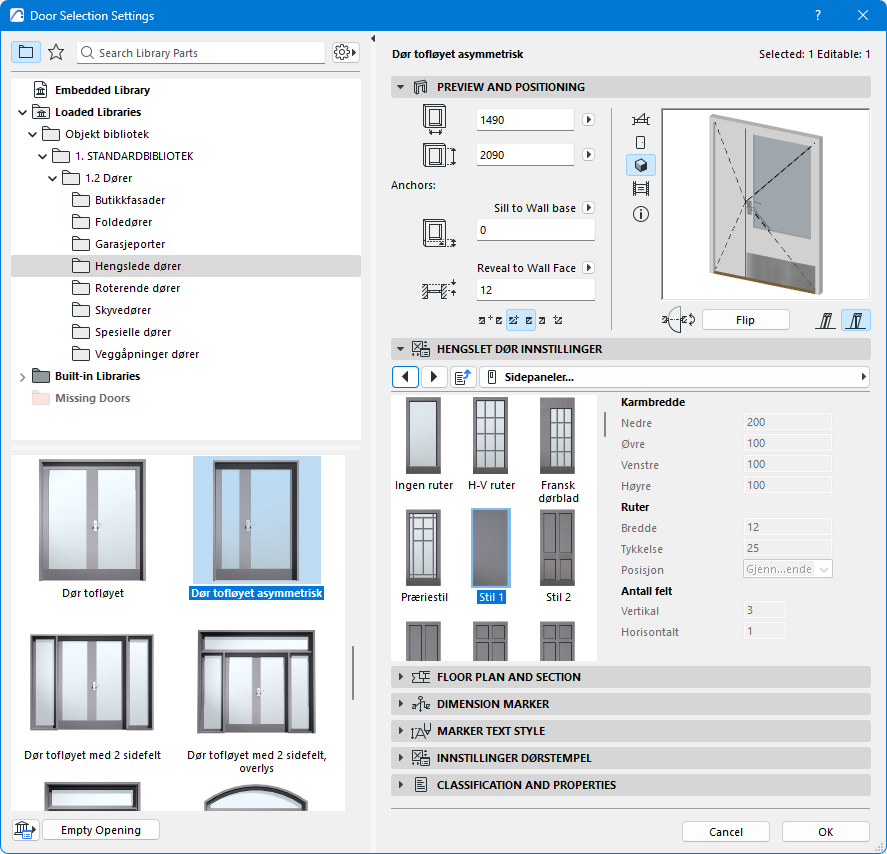Open the settings page list icon
Screen dimensions: 887x854
tap(463, 377)
